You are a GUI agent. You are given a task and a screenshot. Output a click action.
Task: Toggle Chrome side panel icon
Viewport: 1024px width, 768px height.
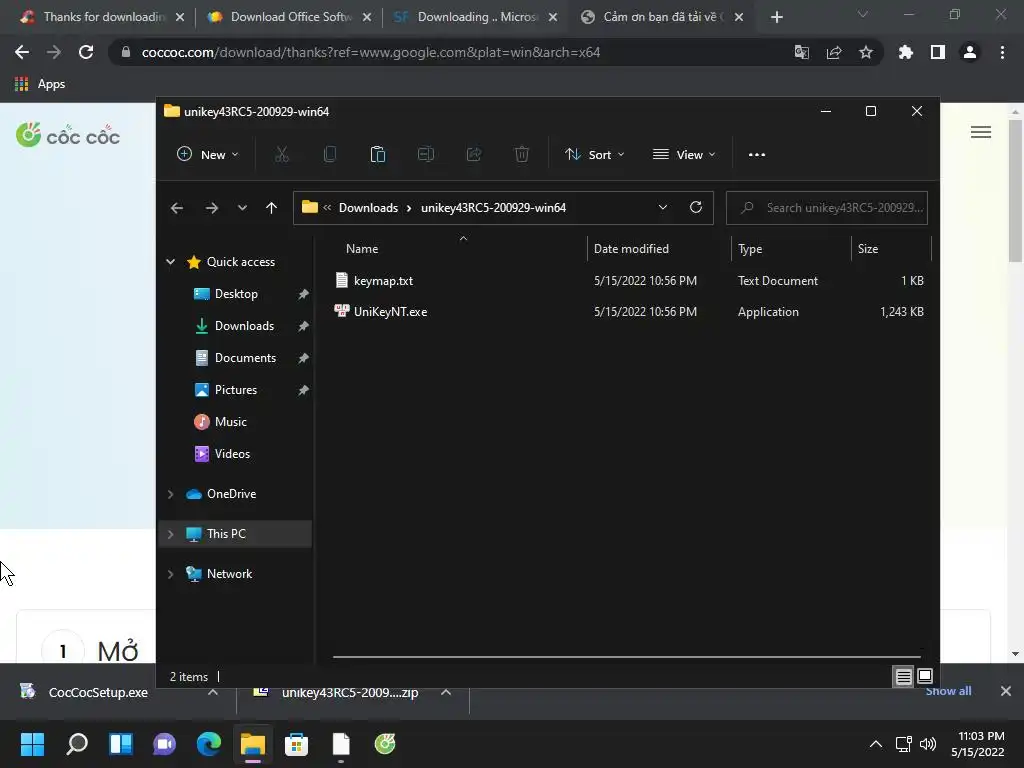[x=938, y=52]
